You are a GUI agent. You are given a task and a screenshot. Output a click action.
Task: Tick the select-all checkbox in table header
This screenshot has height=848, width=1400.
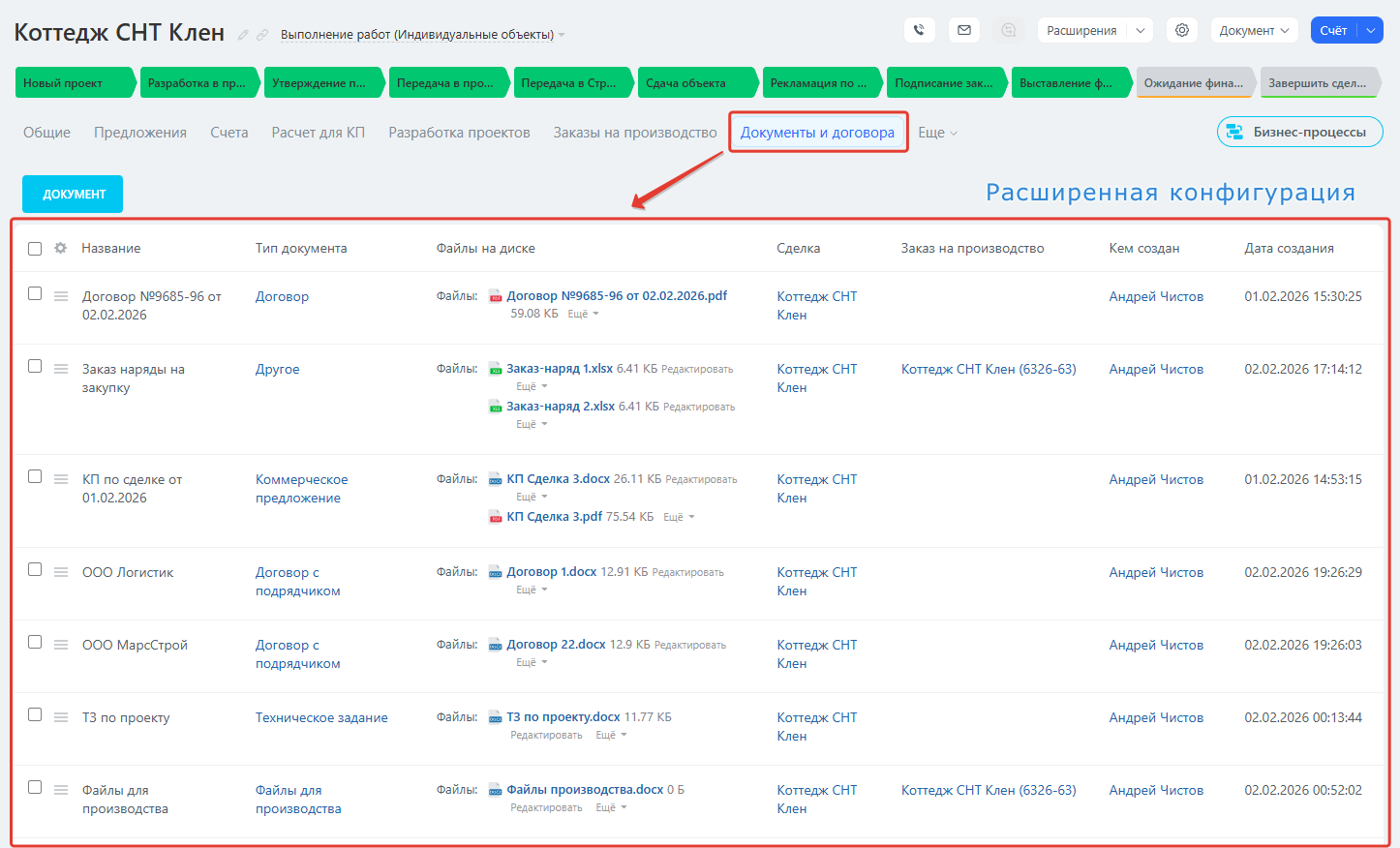tap(35, 249)
